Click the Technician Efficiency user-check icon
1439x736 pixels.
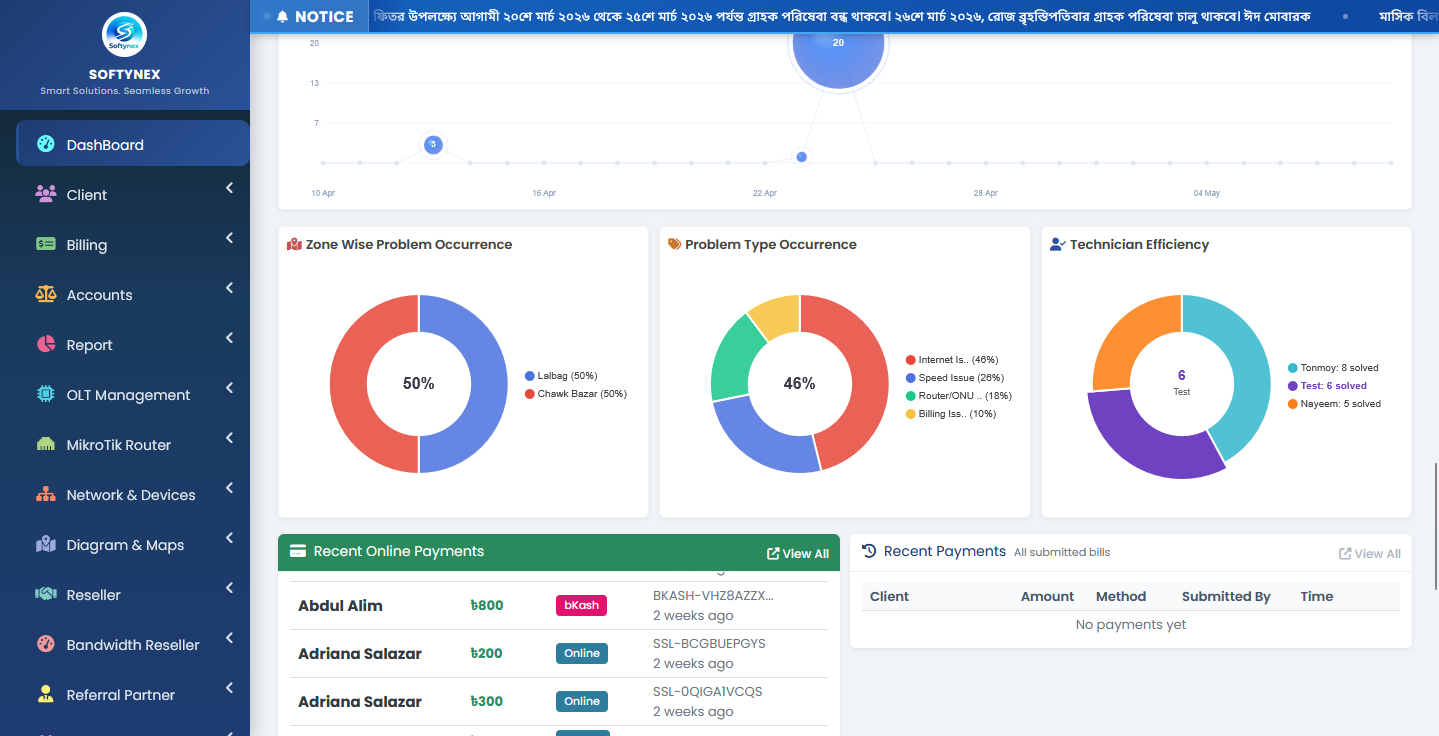pos(1057,244)
